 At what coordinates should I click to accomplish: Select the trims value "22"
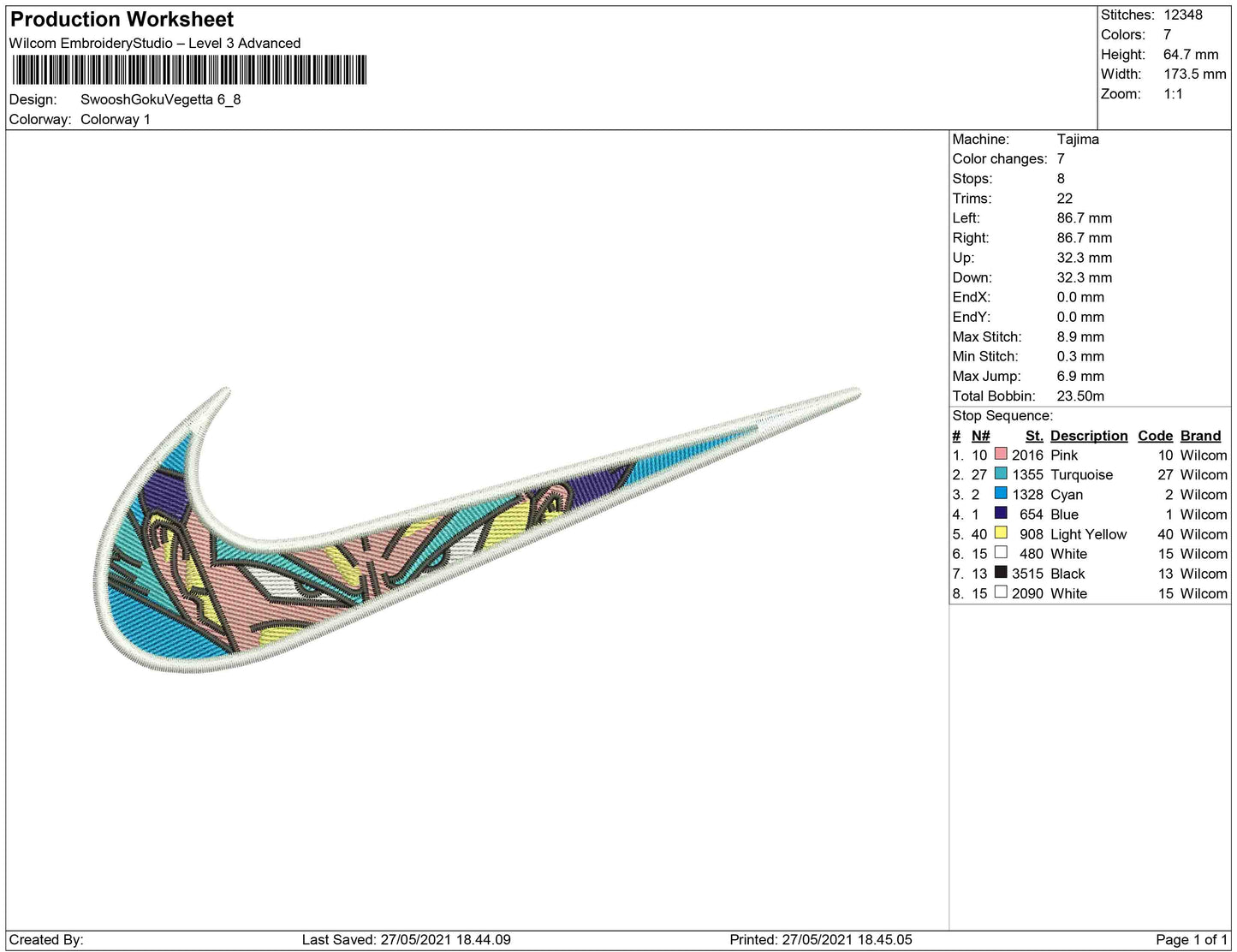click(1065, 199)
